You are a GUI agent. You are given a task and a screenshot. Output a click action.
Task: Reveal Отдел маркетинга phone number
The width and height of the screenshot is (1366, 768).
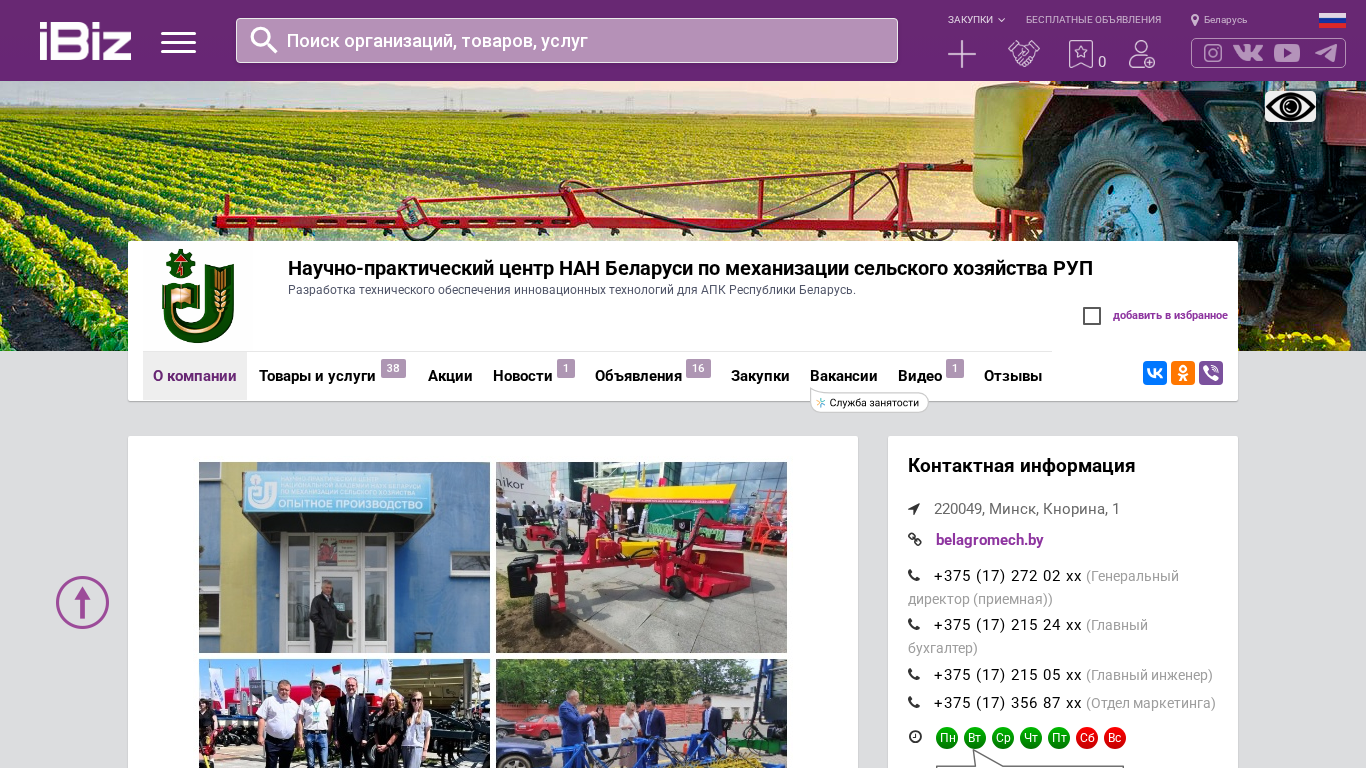[x=1007, y=703]
